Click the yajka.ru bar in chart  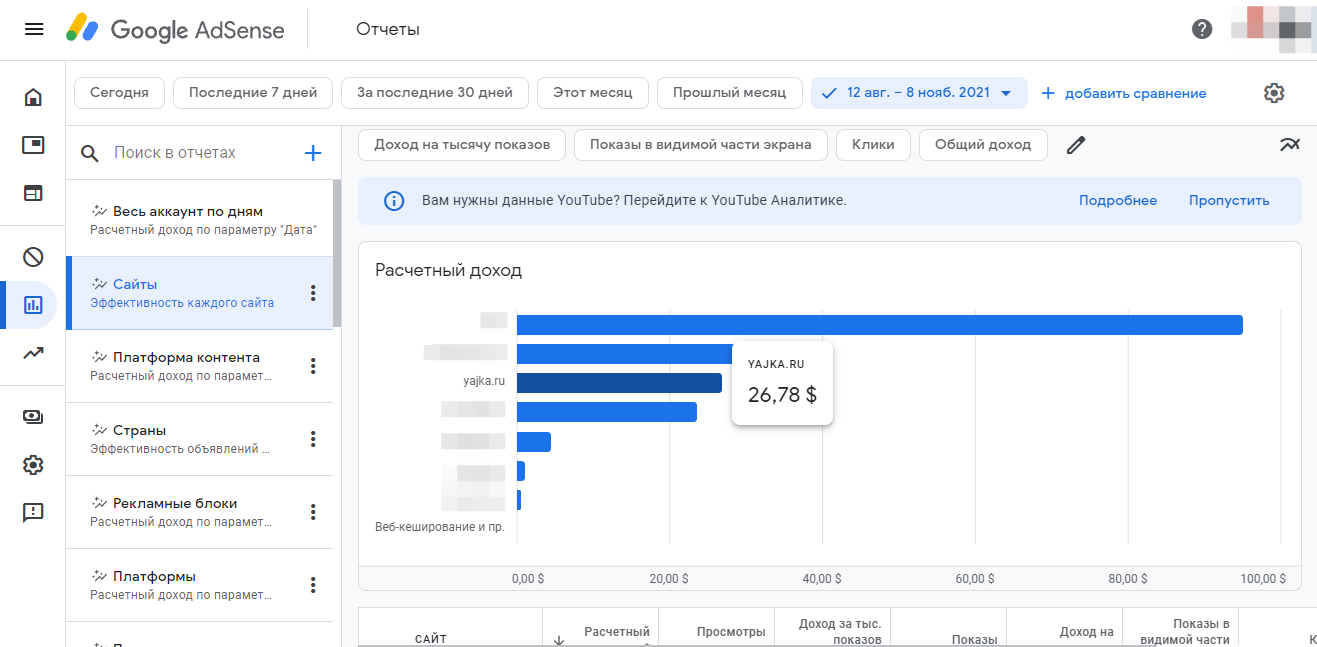pyautogui.click(x=618, y=383)
